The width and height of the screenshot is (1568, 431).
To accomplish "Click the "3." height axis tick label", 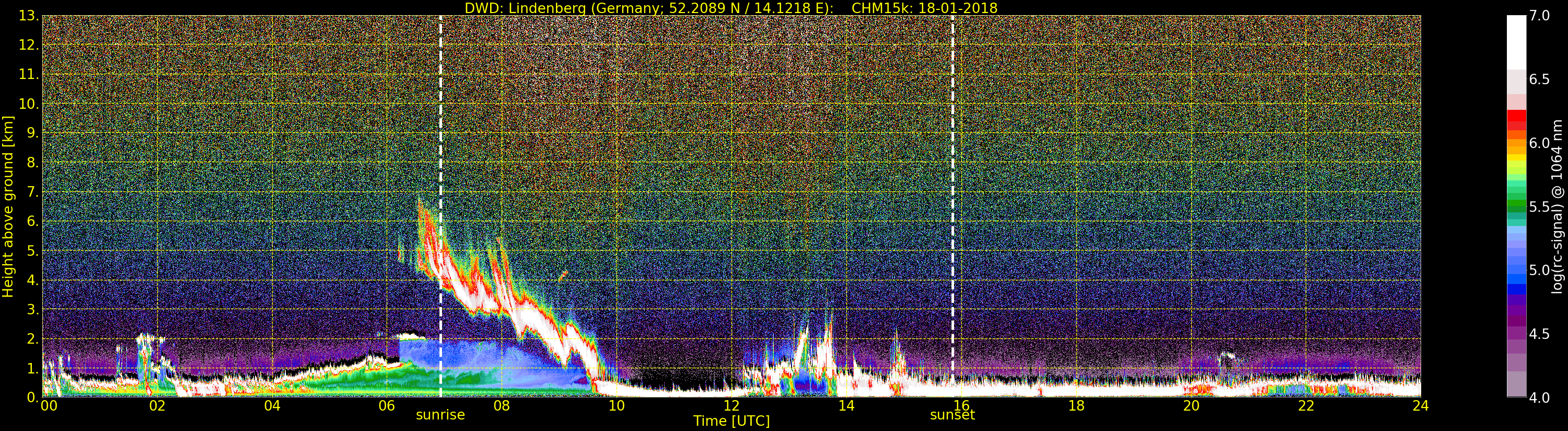I will [x=33, y=309].
